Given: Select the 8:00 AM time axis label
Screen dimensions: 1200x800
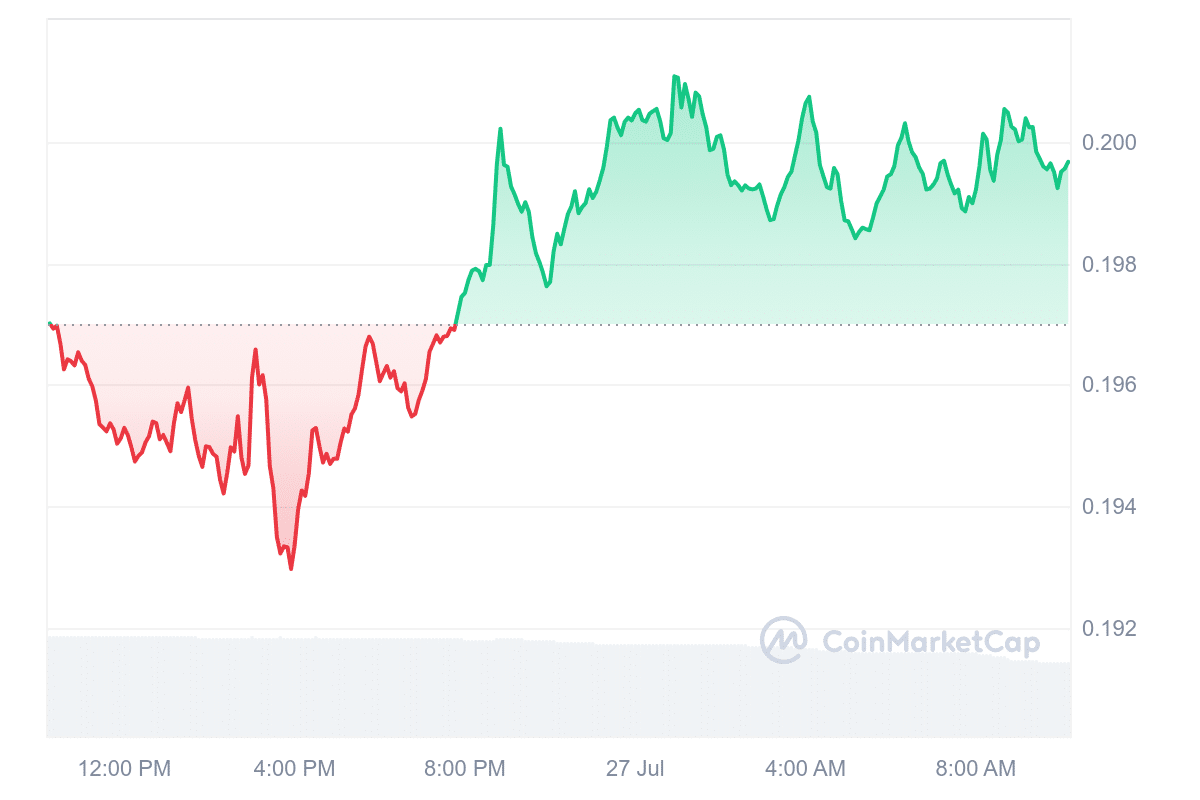Looking at the screenshot, I should coord(975,769).
